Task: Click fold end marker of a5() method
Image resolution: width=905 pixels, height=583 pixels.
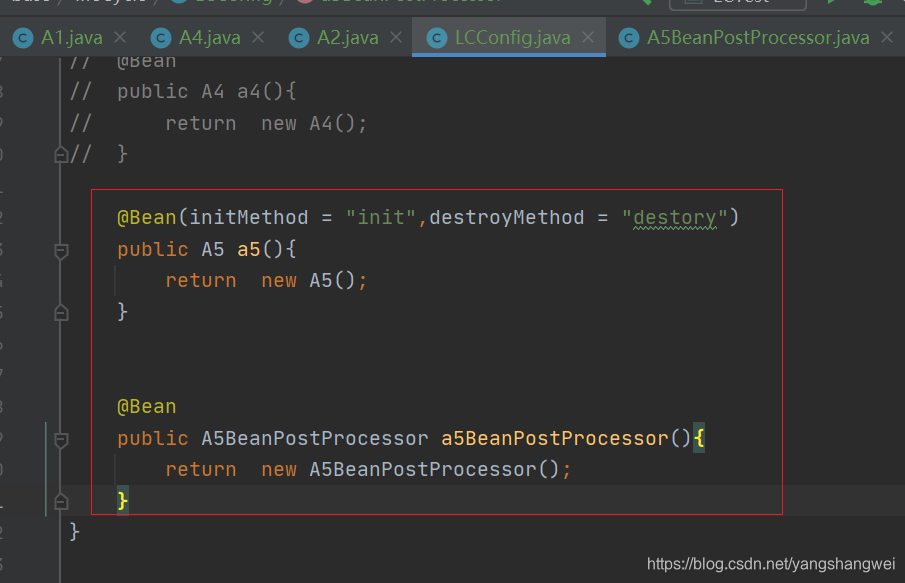Action: pyautogui.click(x=61, y=313)
